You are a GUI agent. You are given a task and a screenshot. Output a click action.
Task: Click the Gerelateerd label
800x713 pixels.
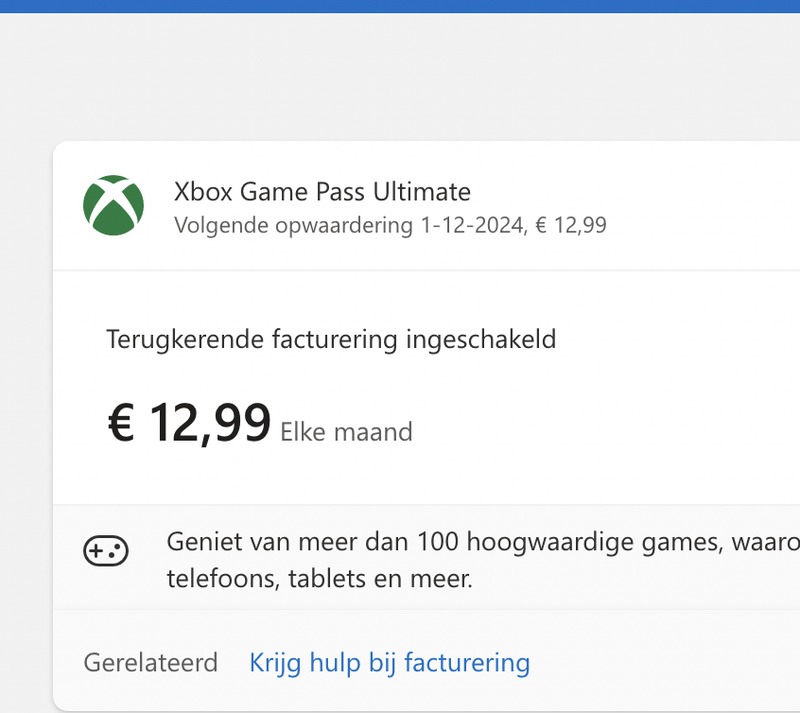(150, 662)
